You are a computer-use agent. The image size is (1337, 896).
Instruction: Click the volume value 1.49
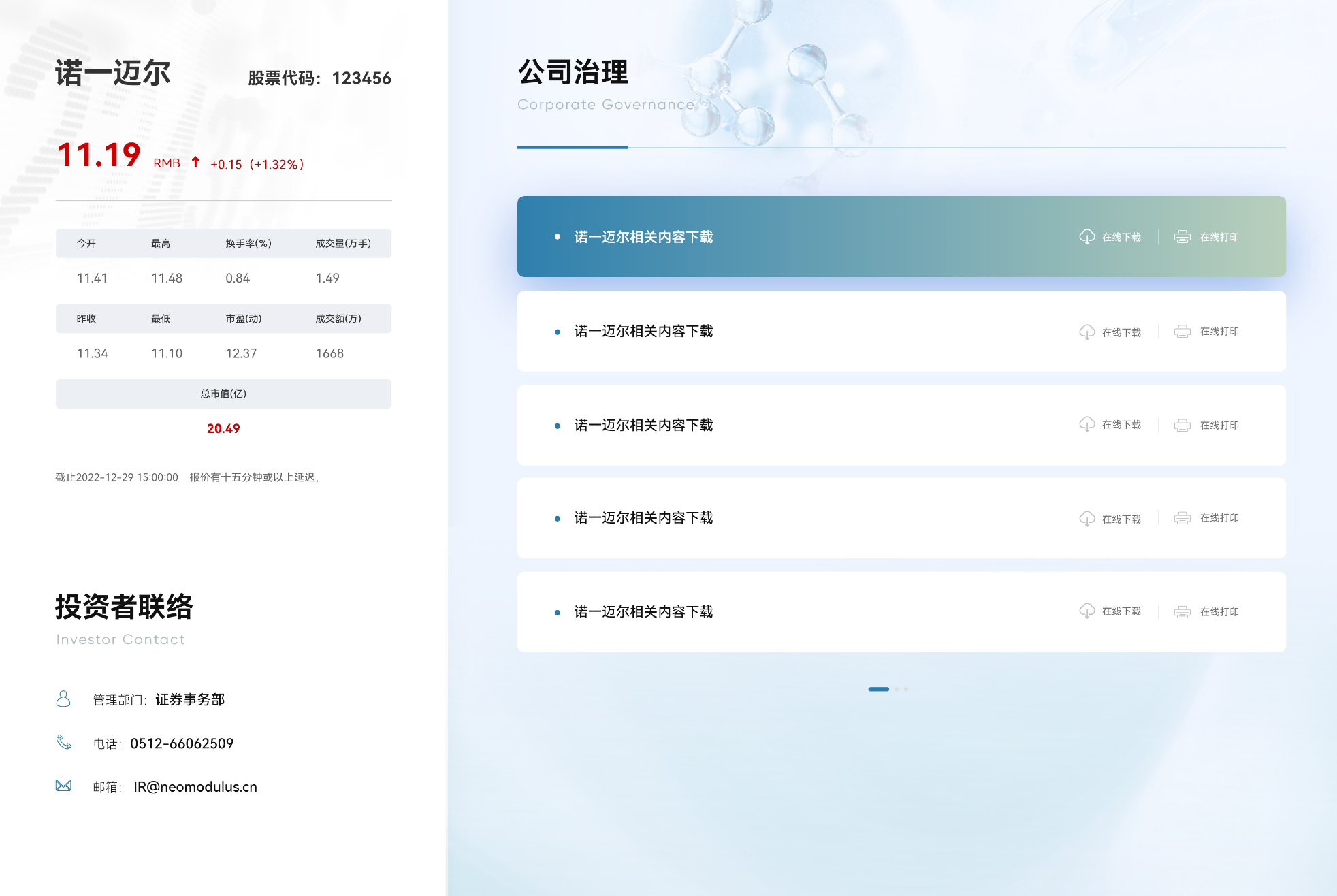click(327, 278)
